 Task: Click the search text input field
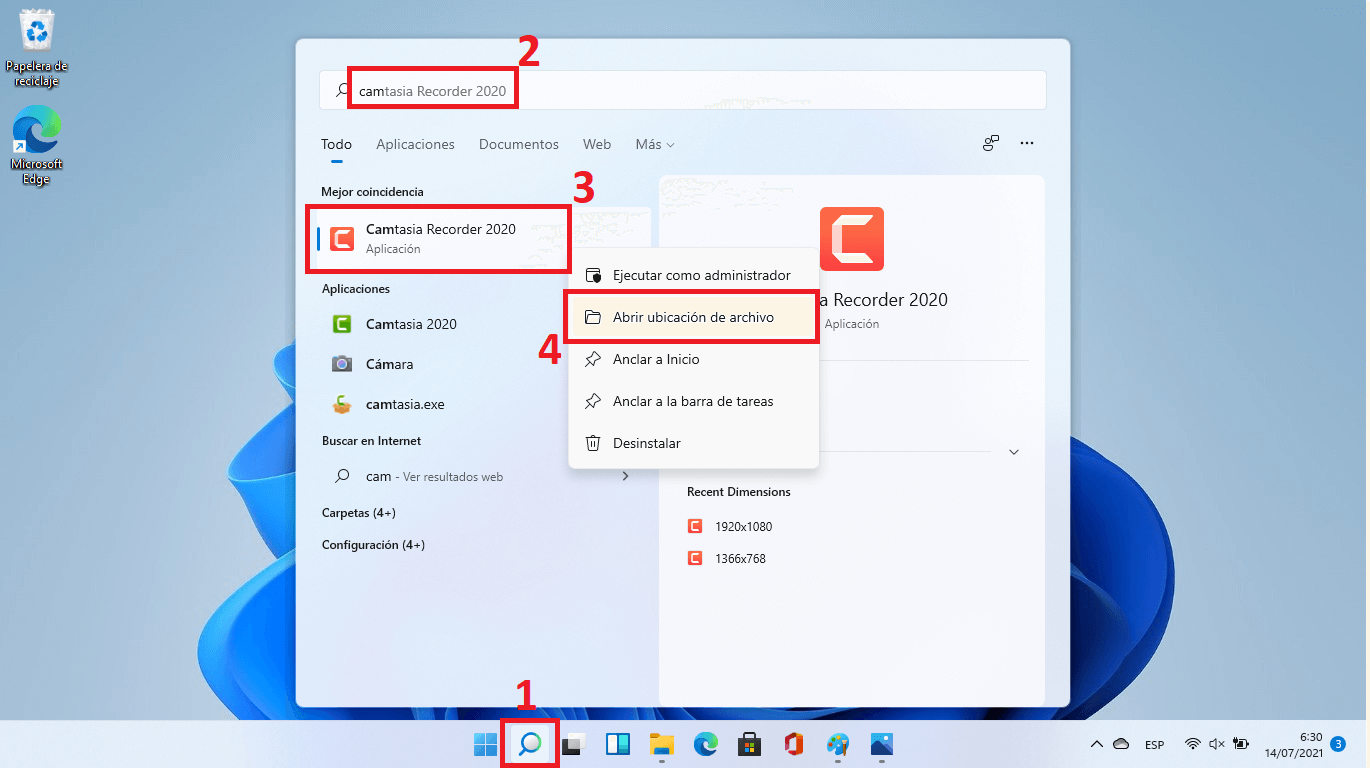pos(700,91)
